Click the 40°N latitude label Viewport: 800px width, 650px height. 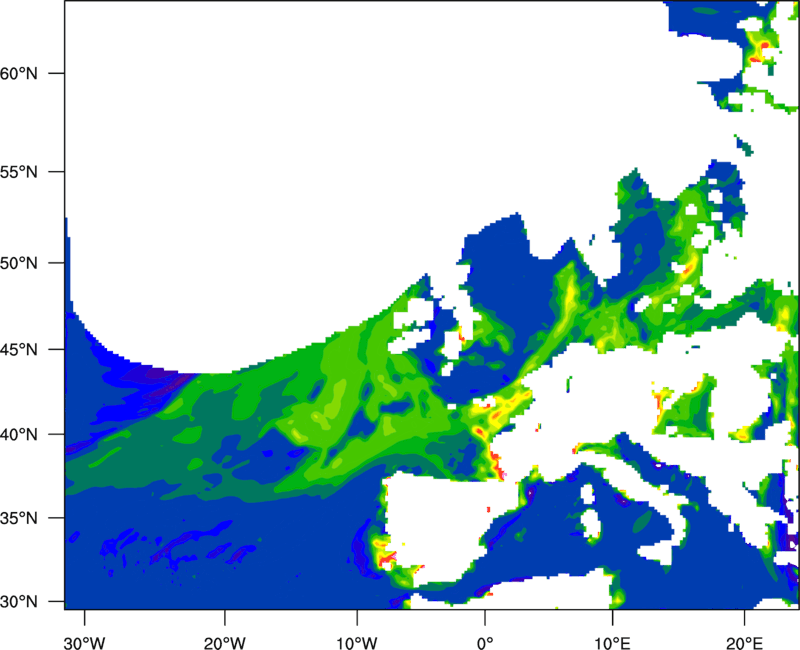(19, 435)
